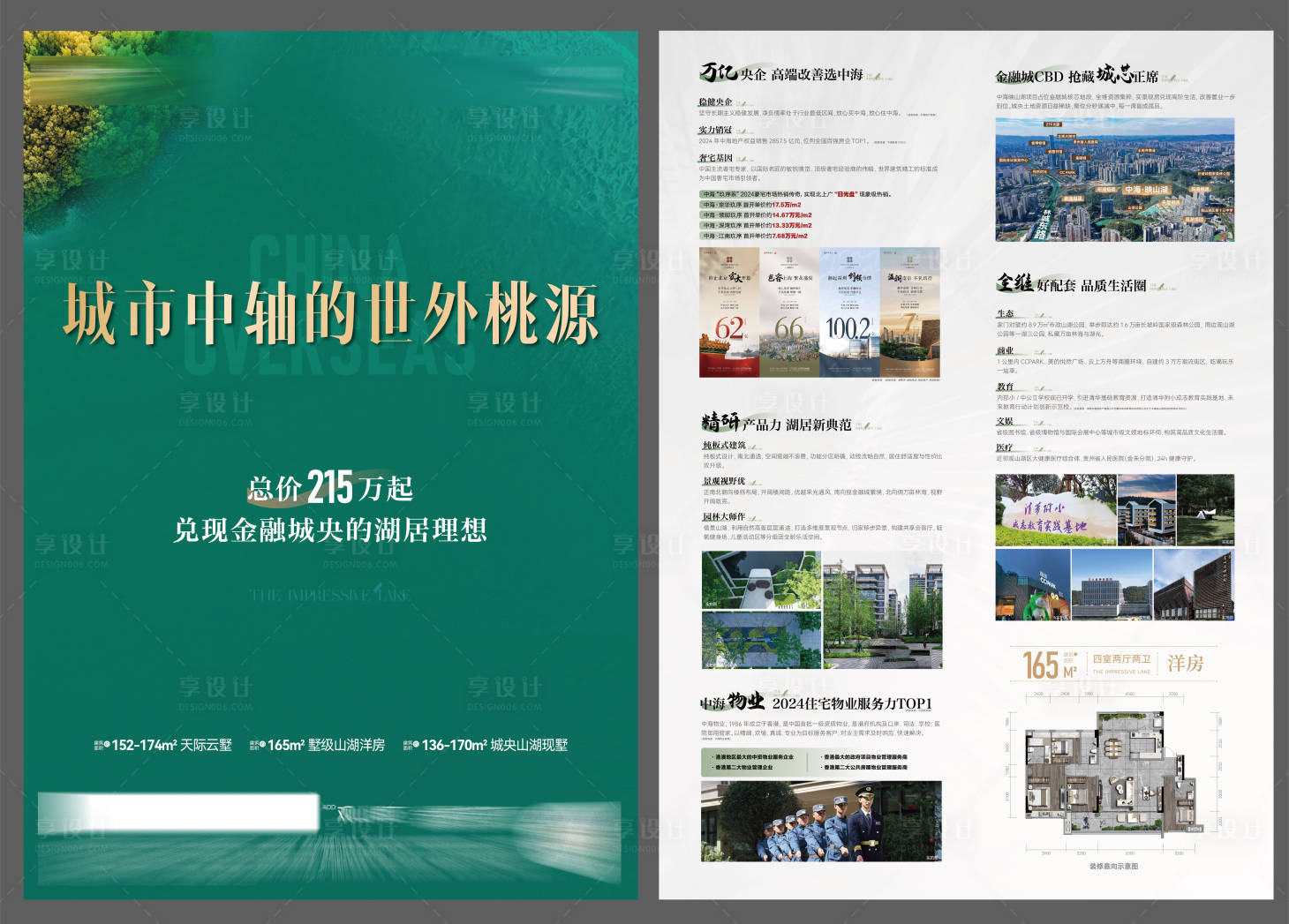Click the price line ending '14.67万元/m2'

(756, 215)
